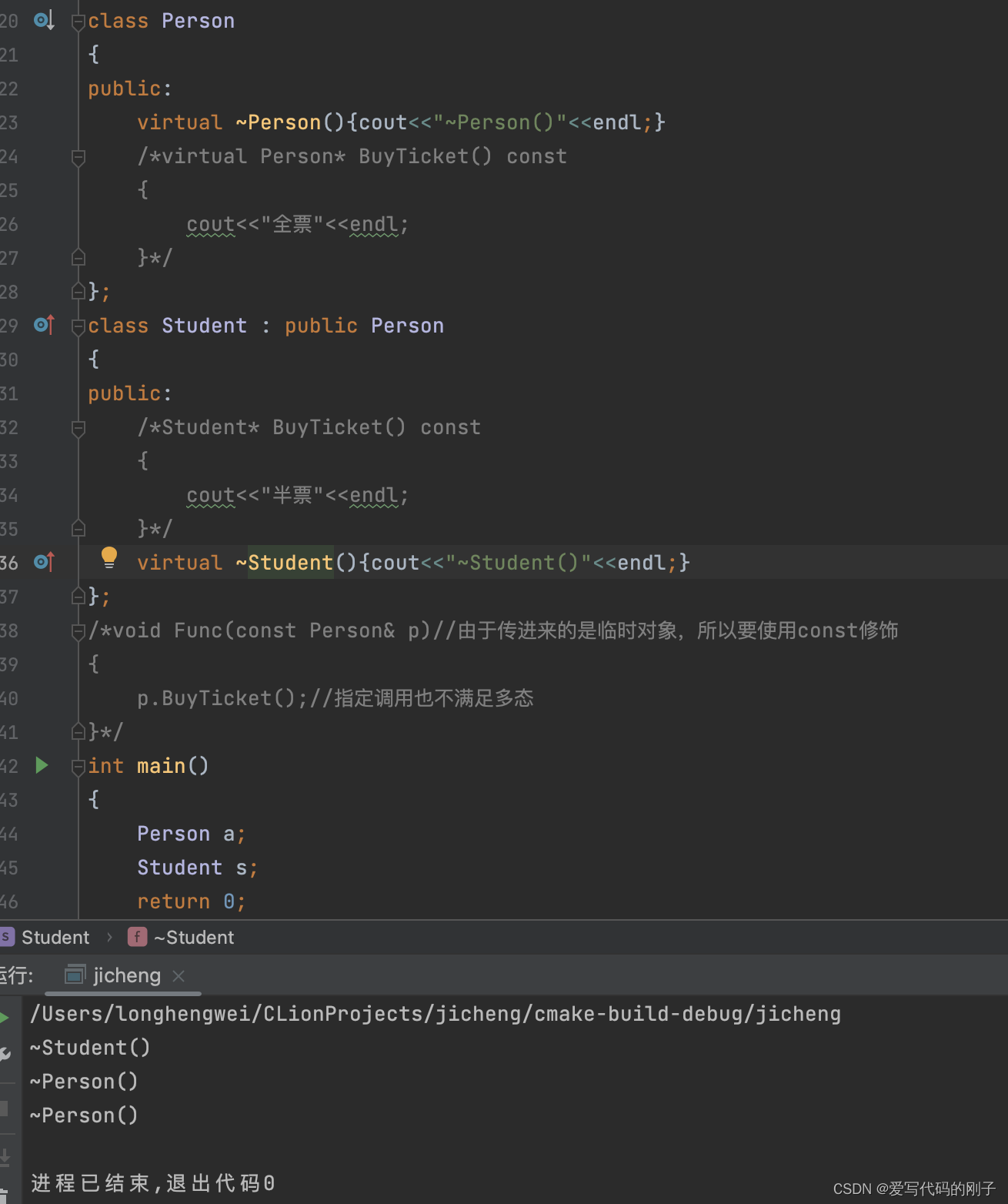Click the Person base class name after public on line 29

coord(407,326)
